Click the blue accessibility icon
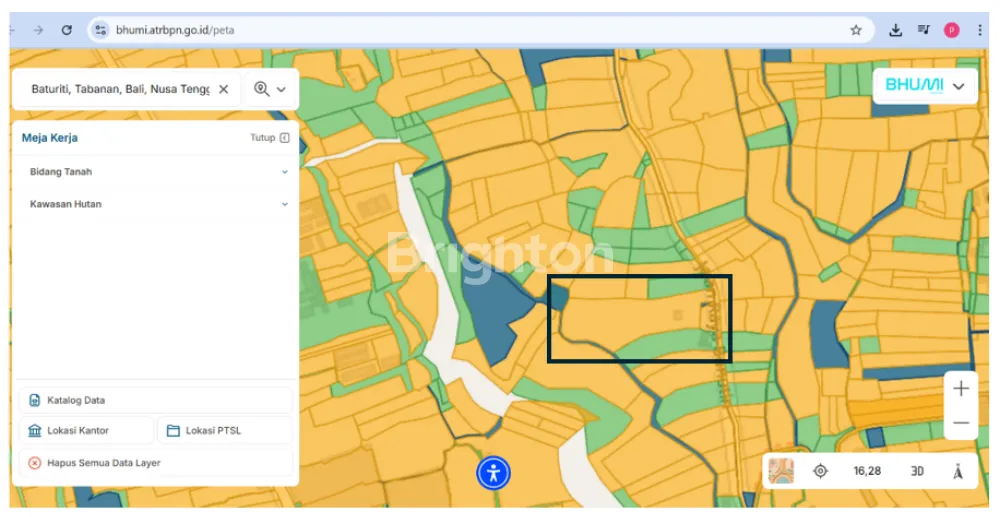The image size is (1000, 517). click(x=493, y=472)
